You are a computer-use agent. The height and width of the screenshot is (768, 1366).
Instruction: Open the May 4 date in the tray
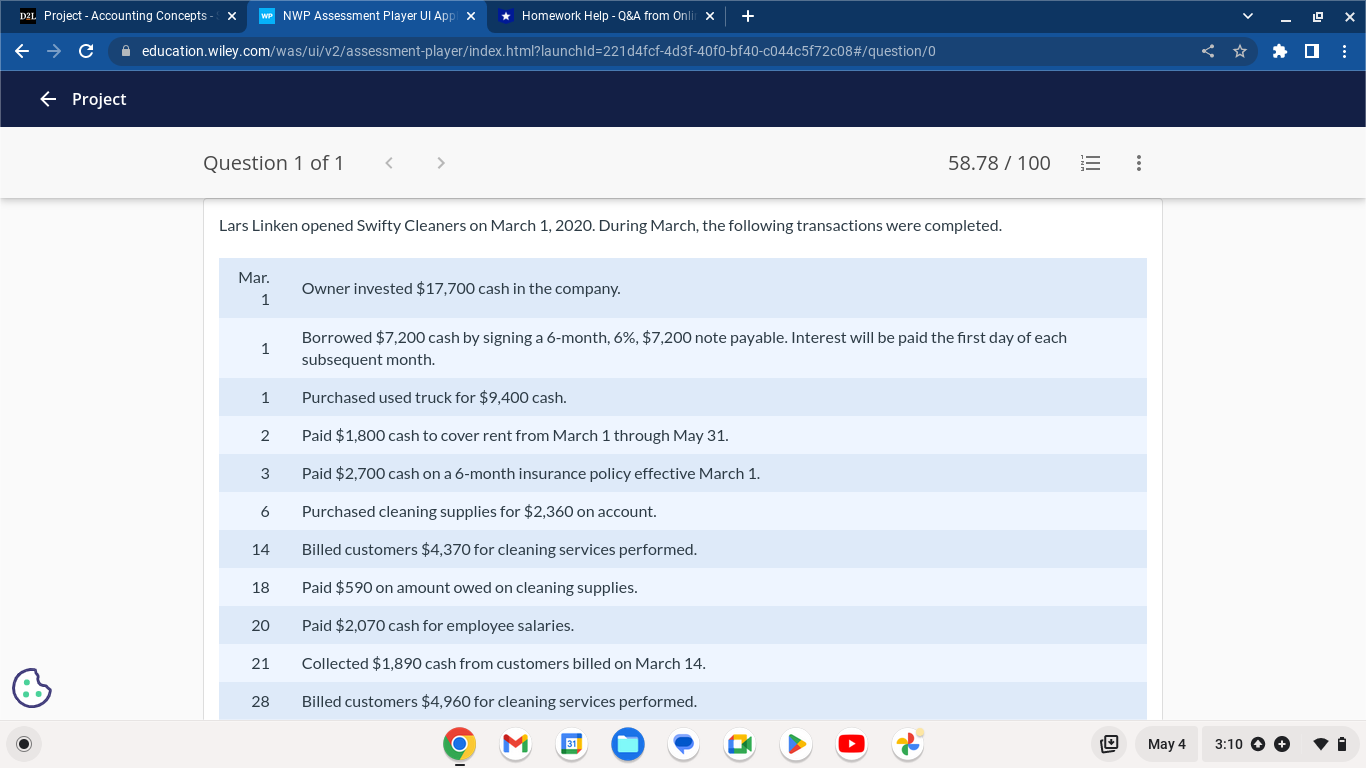click(1166, 744)
